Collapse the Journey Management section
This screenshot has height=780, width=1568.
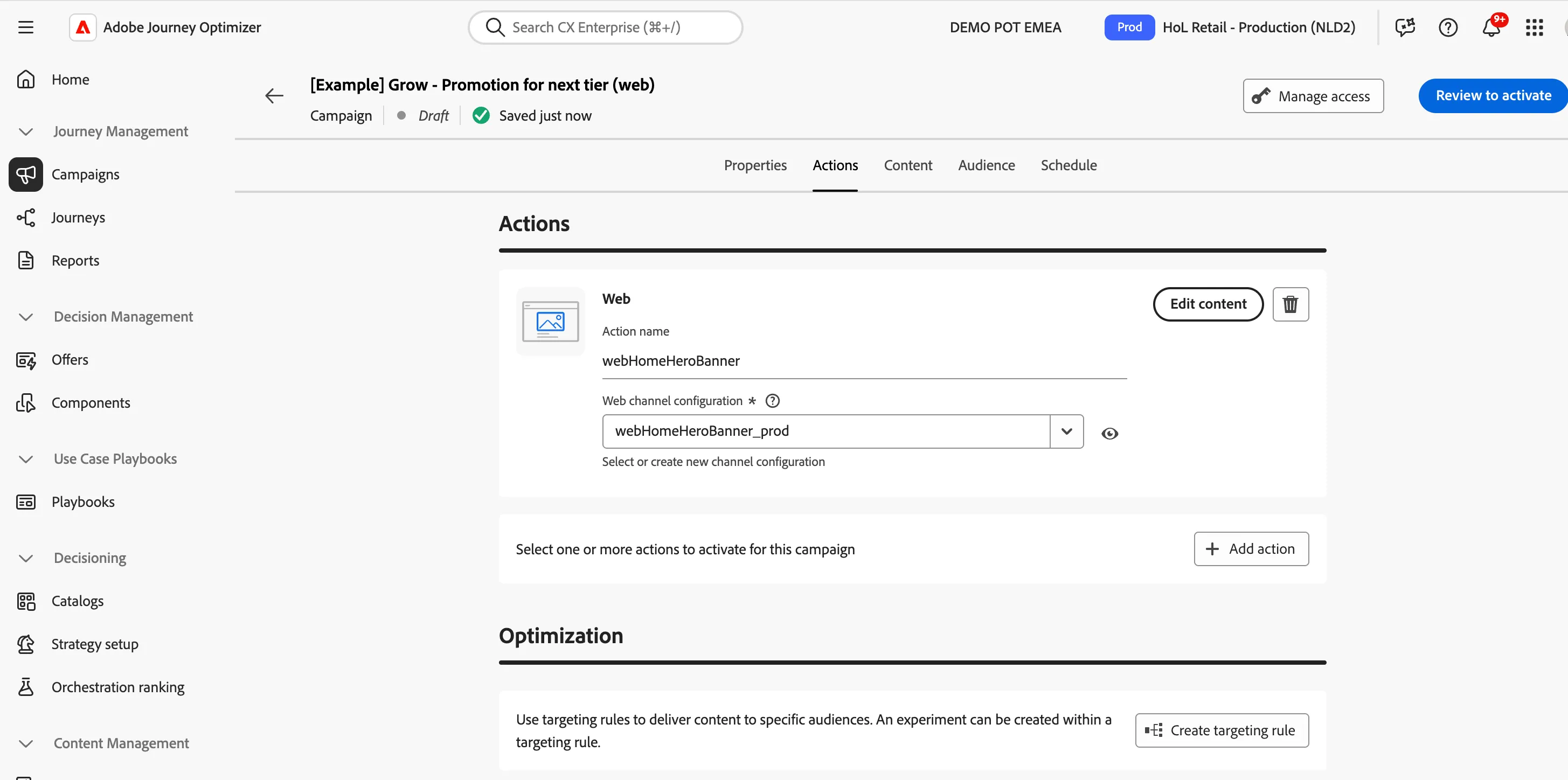pos(25,132)
